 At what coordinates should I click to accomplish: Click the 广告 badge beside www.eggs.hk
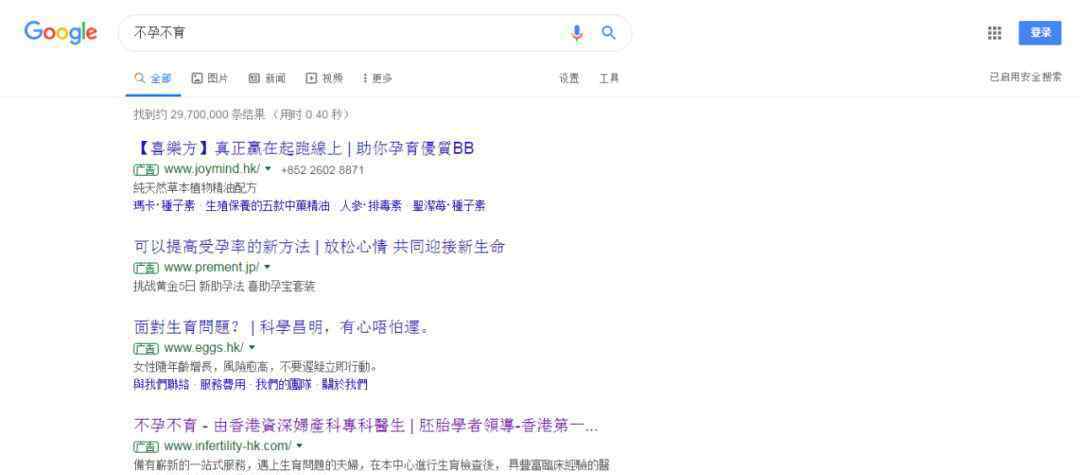coord(146,348)
